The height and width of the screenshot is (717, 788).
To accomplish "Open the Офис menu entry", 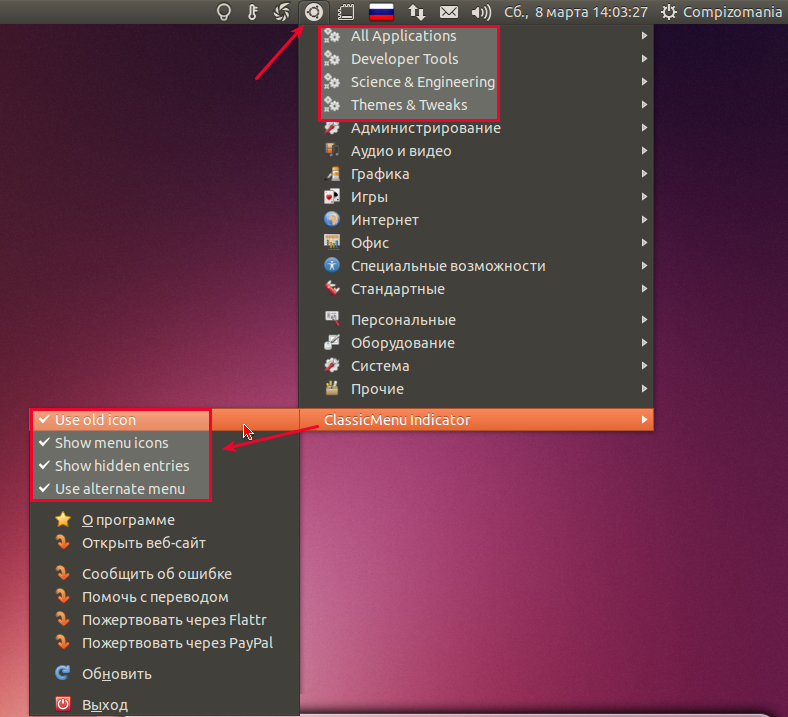I will 476,243.
